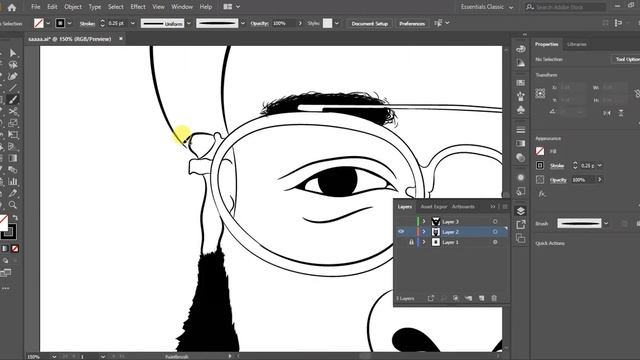Select the Line Segment tool
Image resolution: width=640 pixels, height=360 pixels.
13,88
